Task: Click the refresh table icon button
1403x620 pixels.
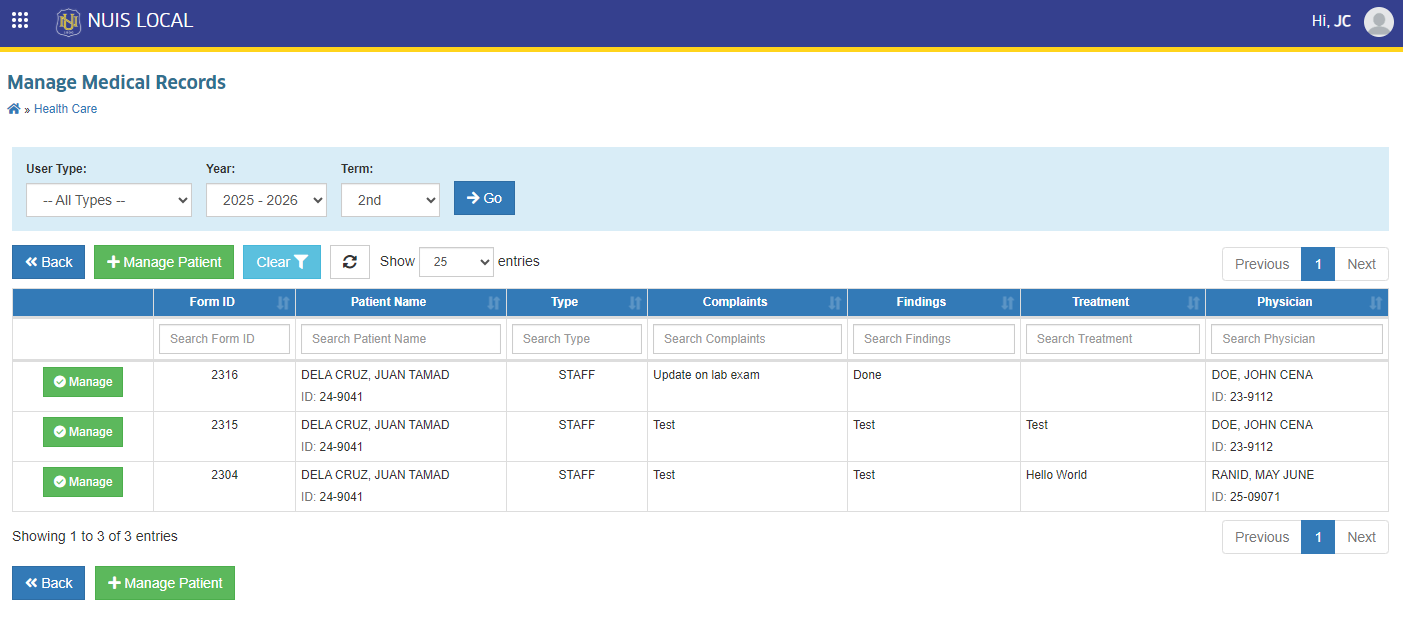Action: [x=350, y=262]
